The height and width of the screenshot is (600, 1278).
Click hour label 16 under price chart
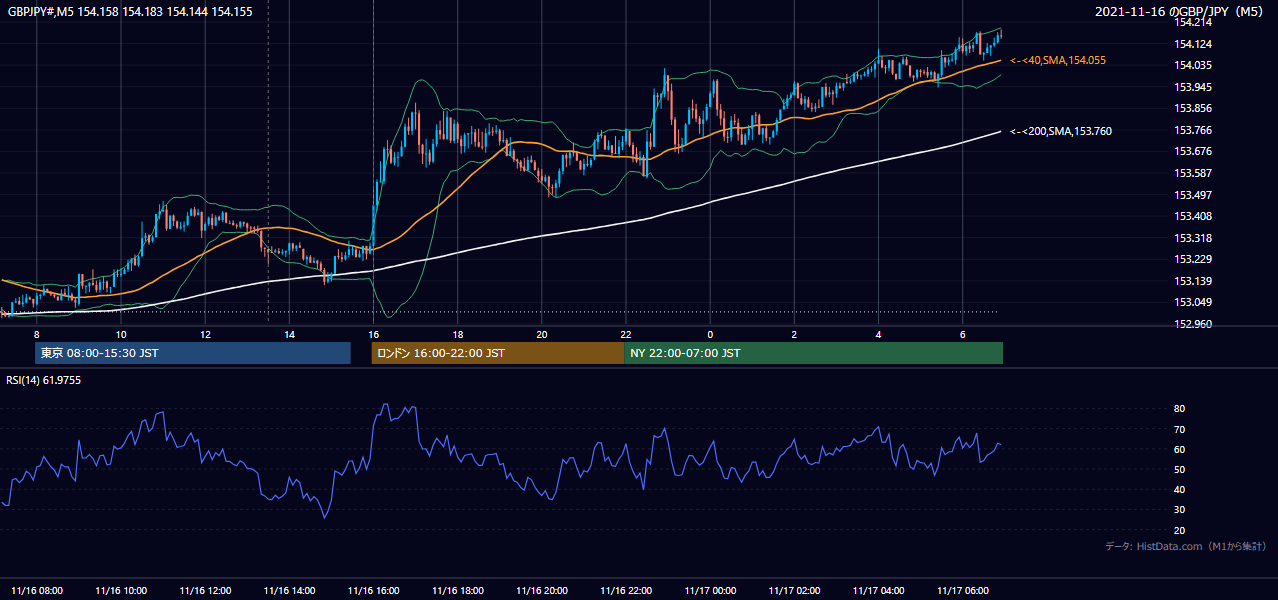point(373,334)
